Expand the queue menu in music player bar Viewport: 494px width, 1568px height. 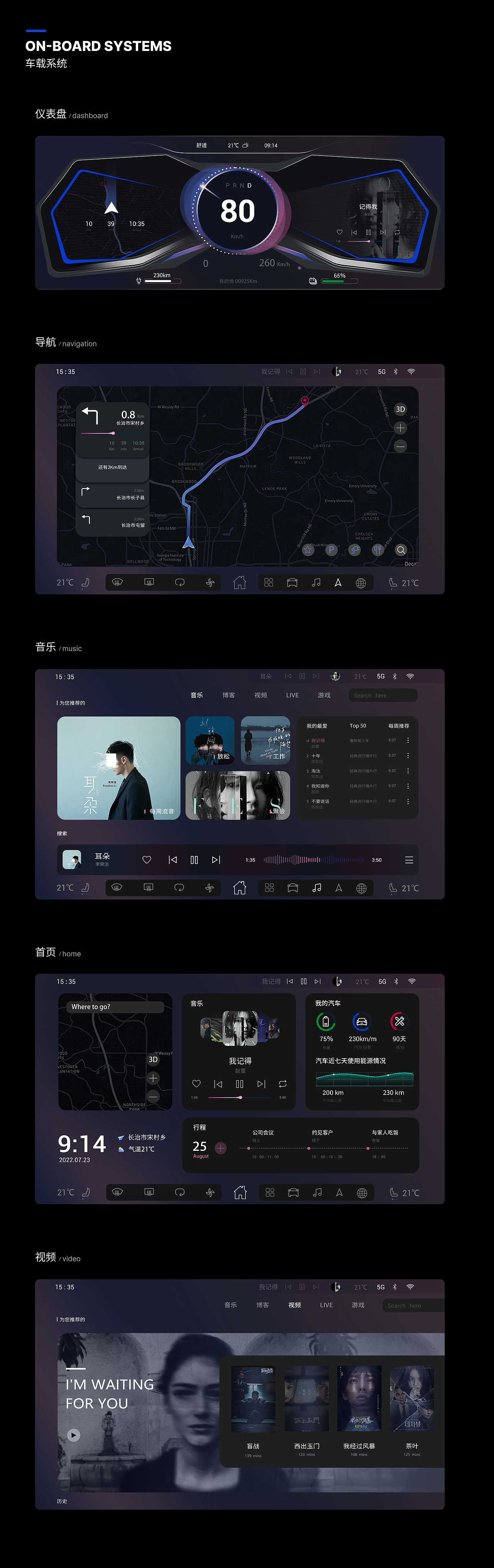click(409, 859)
